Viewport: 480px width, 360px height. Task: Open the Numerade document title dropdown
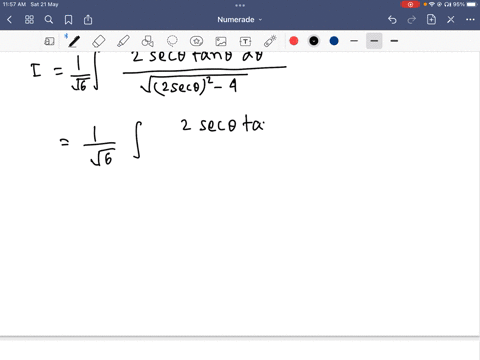pos(239,20)
